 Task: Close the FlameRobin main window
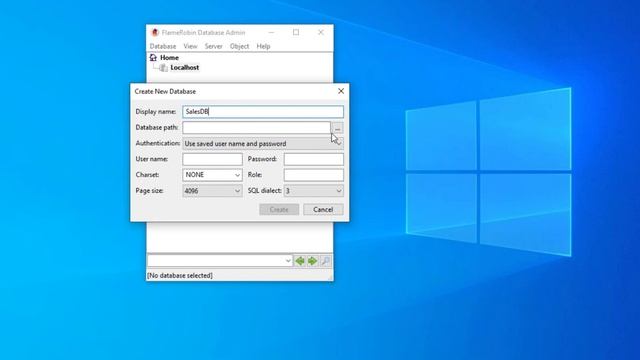(321, 32)
